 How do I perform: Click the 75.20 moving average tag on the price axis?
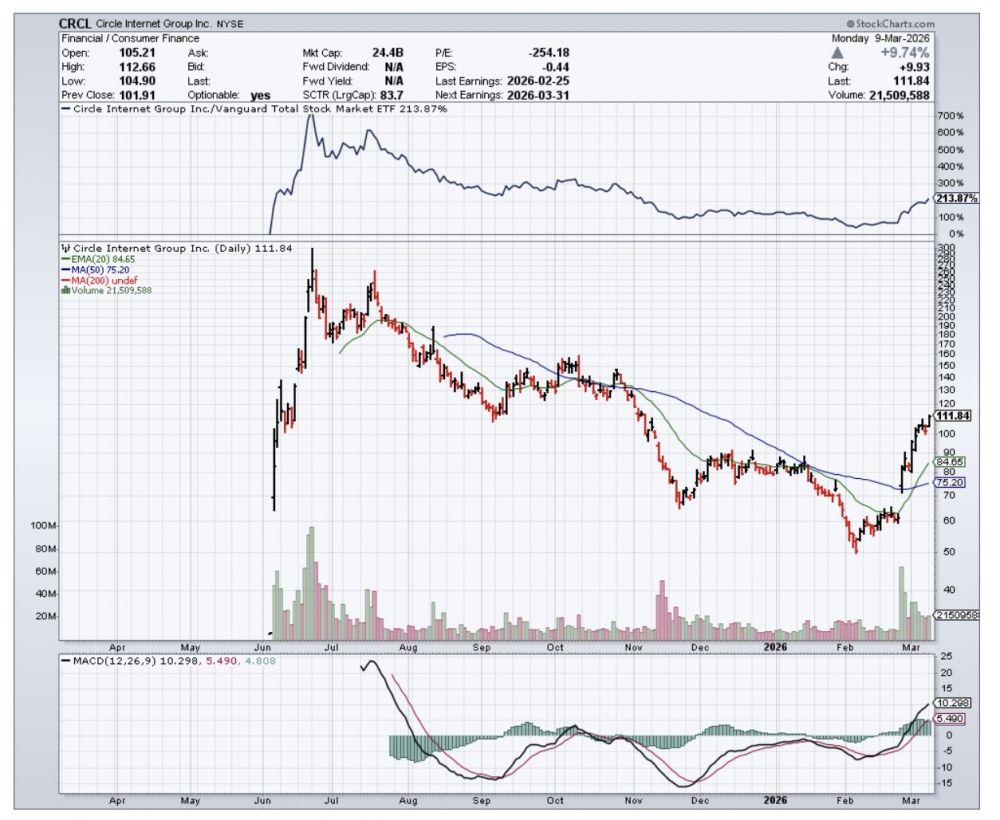pos(949,482)
